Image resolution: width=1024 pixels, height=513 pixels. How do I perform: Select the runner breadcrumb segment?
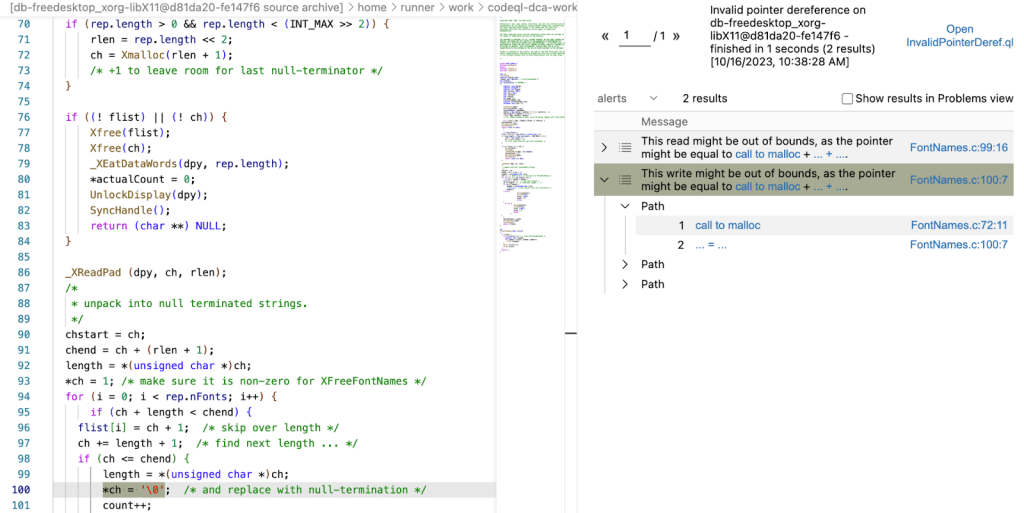[416, 7]
